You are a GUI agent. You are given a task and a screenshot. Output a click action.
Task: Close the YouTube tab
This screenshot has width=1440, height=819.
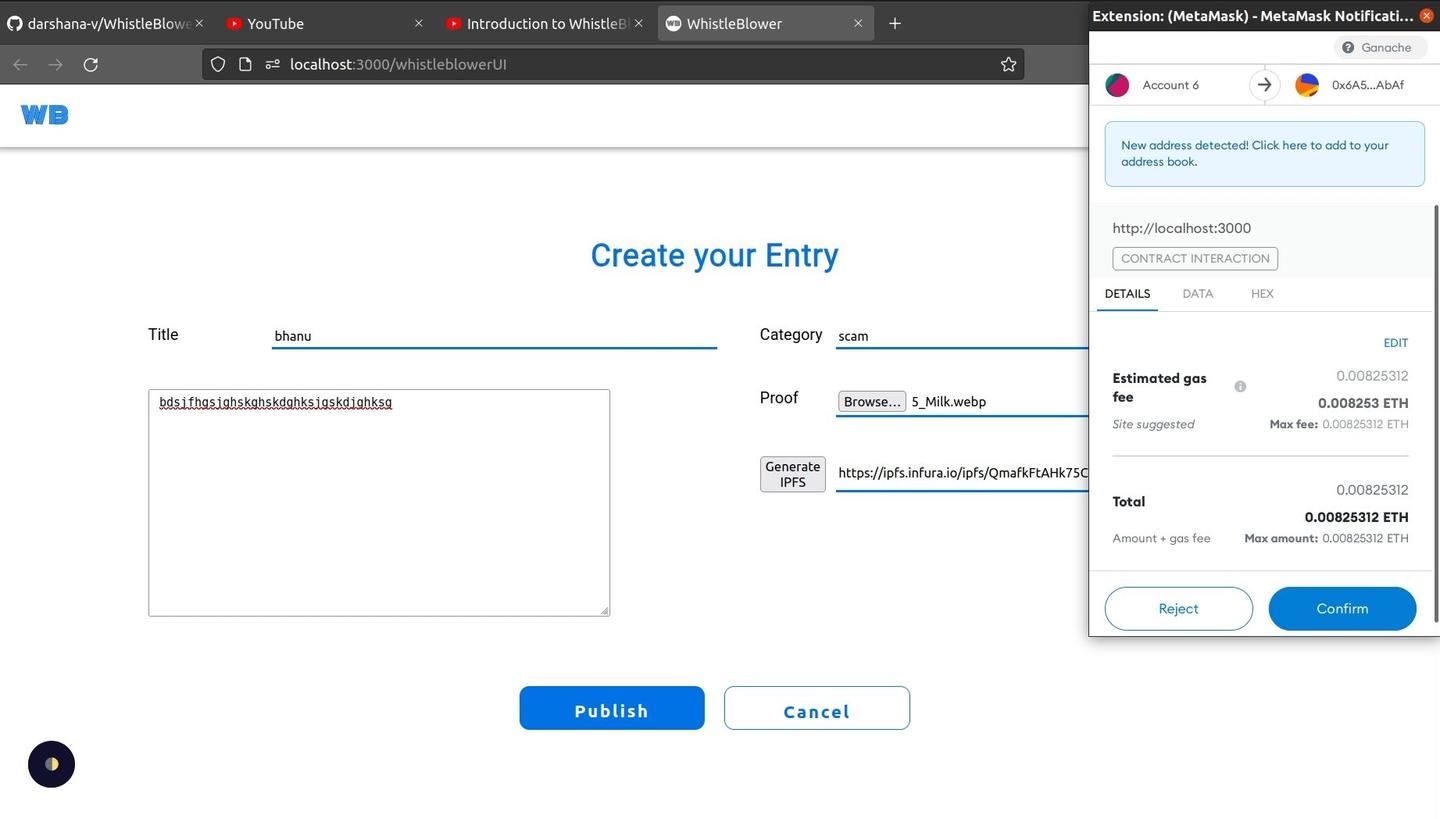click(x=418, y=23)
